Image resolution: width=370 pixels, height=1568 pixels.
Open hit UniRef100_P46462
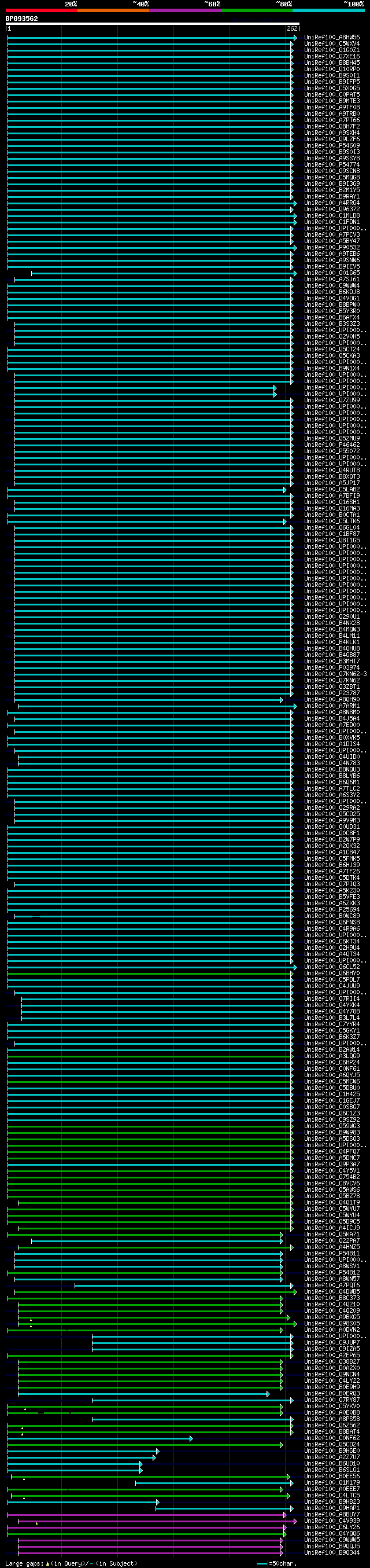332,445
